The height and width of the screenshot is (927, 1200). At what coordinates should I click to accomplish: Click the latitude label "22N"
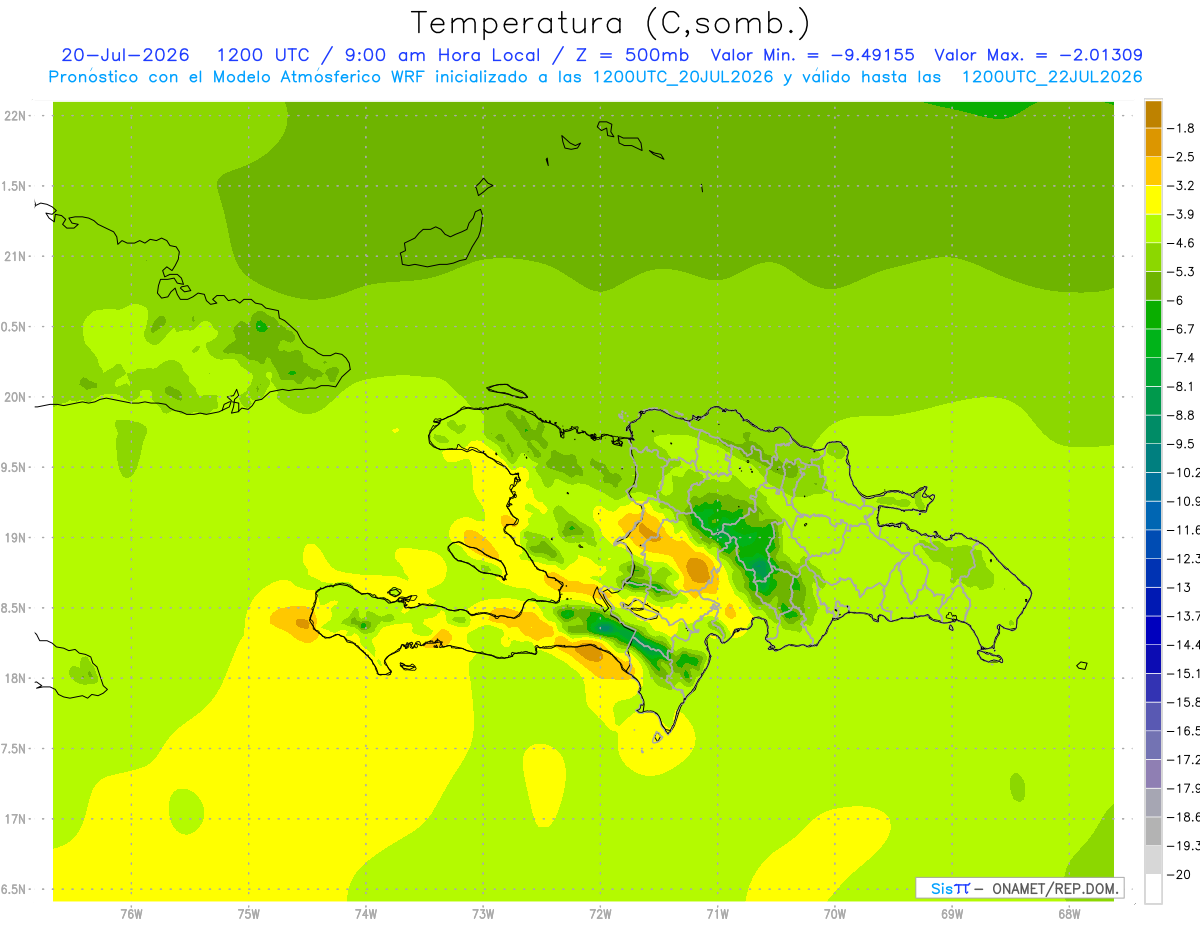[15, 116]
